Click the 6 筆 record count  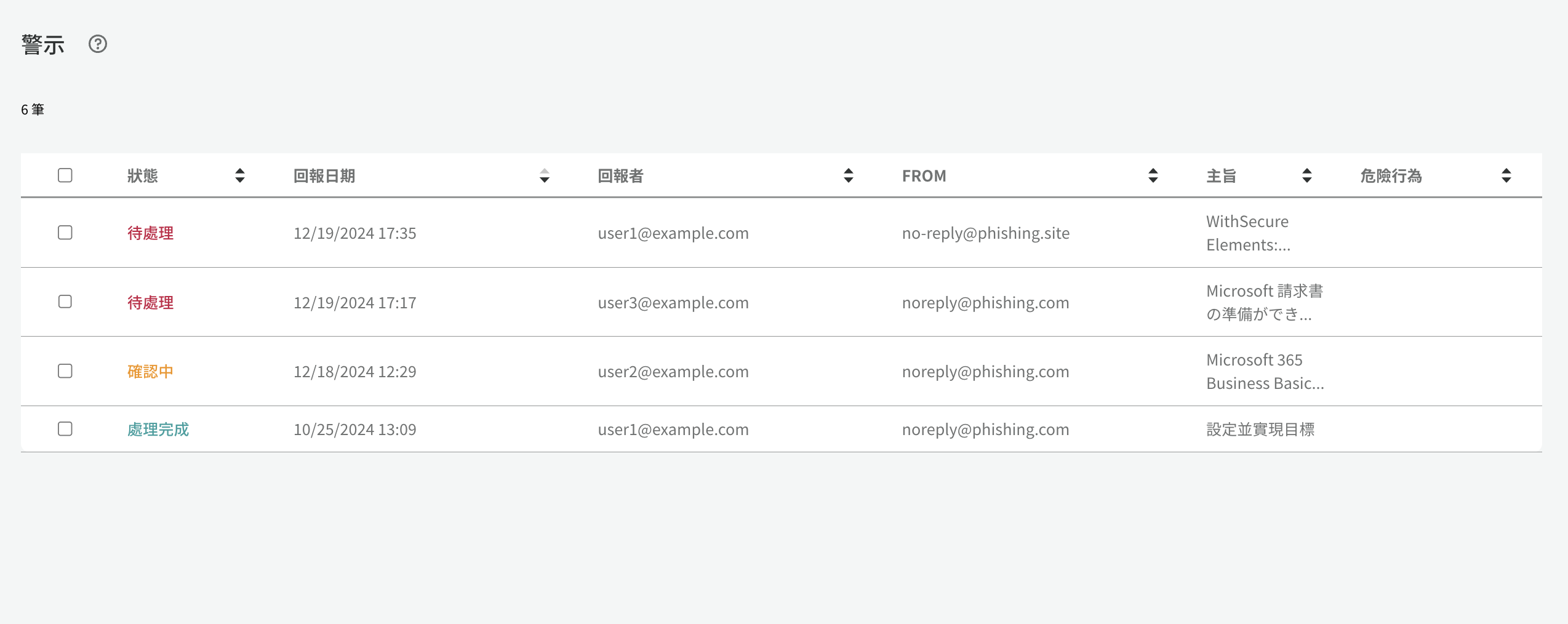[33, 110]
